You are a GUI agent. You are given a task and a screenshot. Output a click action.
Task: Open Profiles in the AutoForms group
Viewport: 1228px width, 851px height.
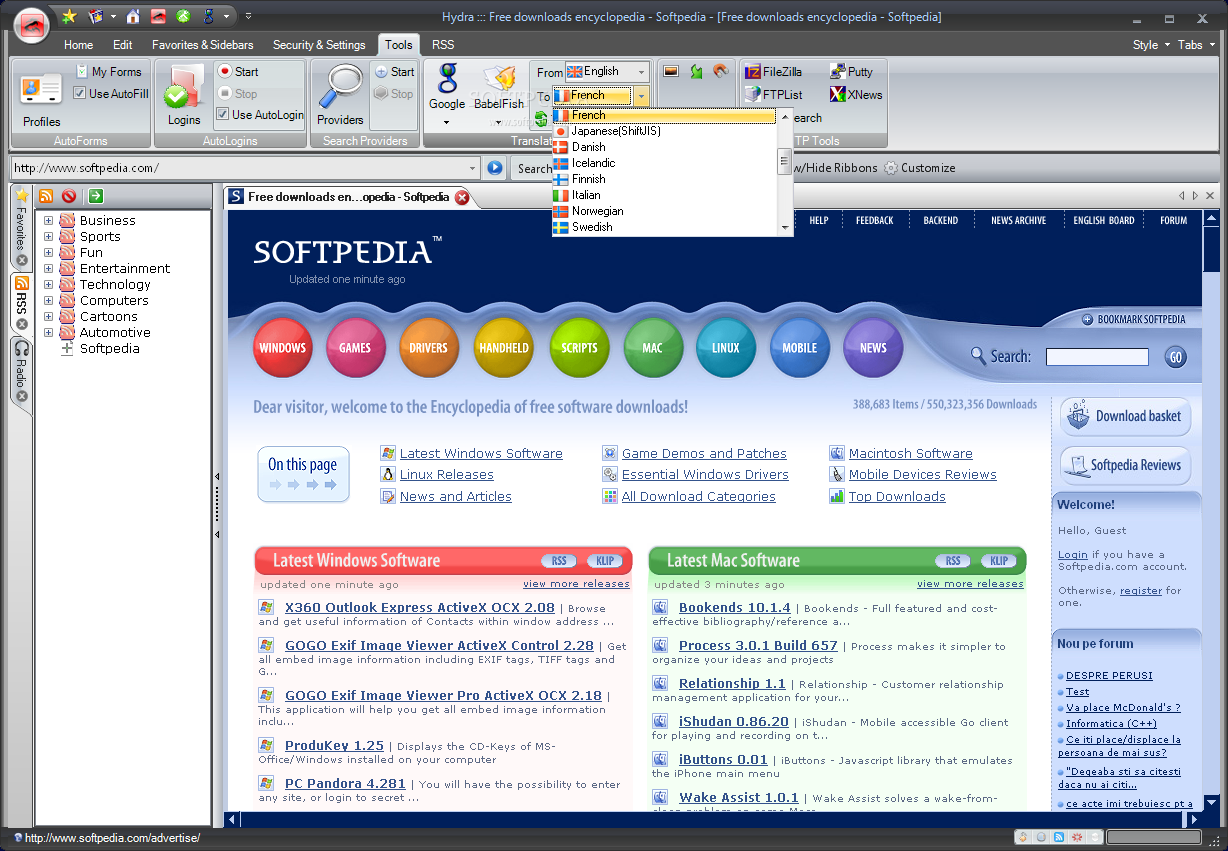coord(42,98)
